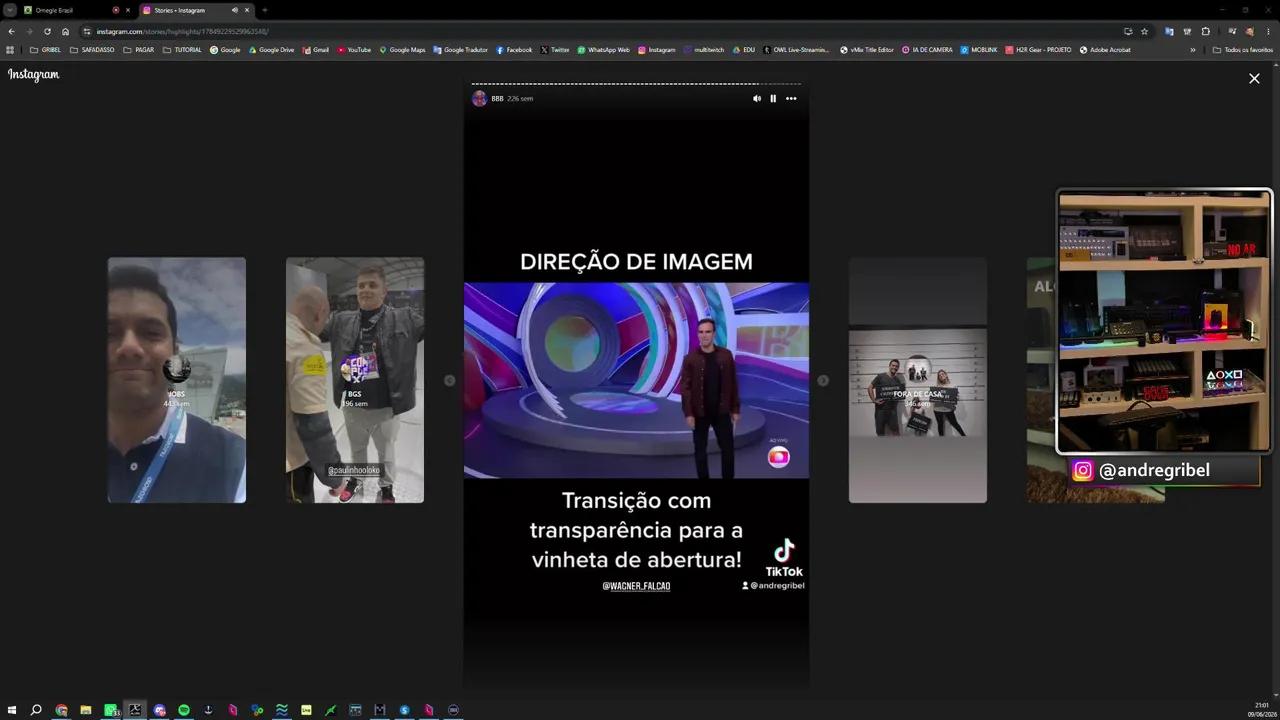1280x720 pixels.
Task: Click the @WAGNER.FALCAO mention link
Action: click(x=636, y=586)
